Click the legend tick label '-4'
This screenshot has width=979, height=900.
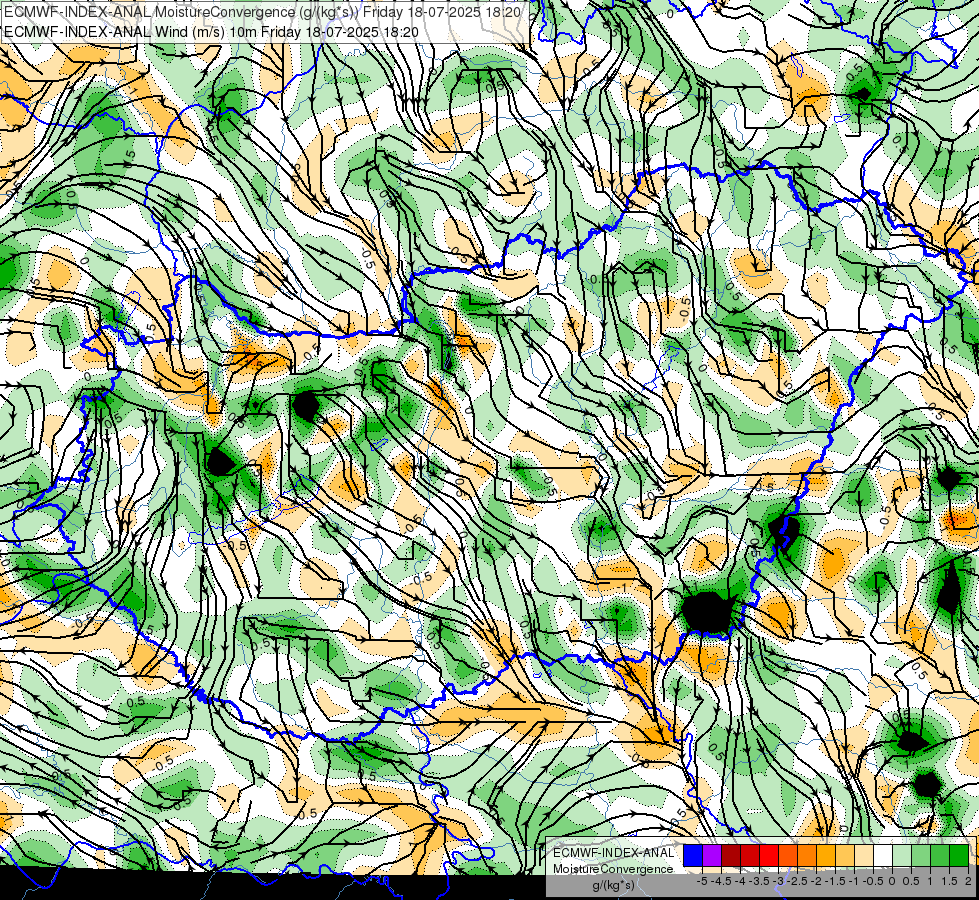tap(740, 881)
